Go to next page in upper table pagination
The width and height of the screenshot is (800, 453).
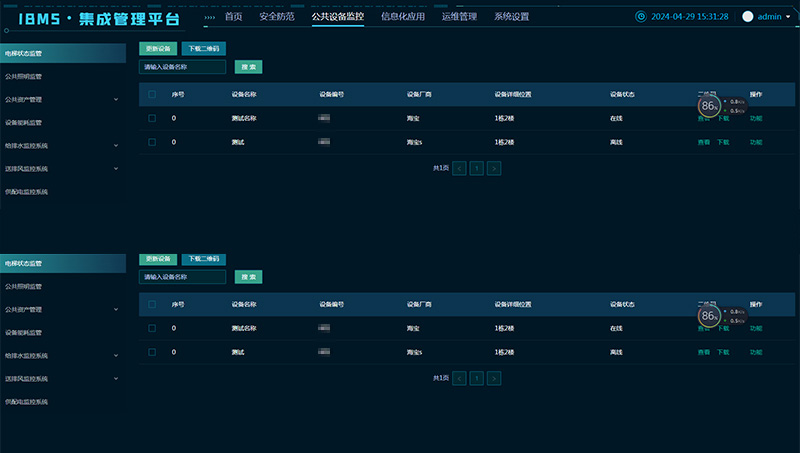click(x=494, y=168)
